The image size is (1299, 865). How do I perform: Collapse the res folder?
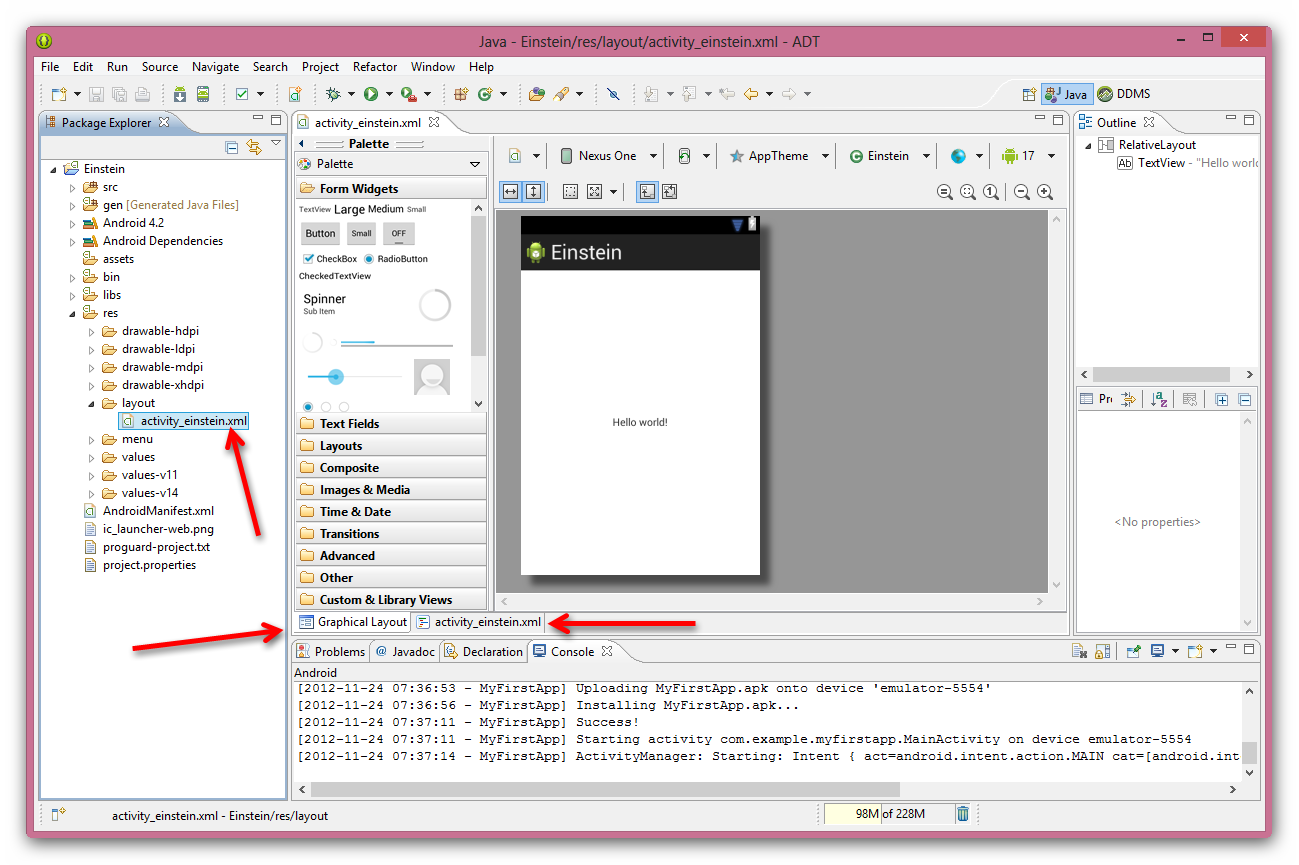(x=72, y=313)
